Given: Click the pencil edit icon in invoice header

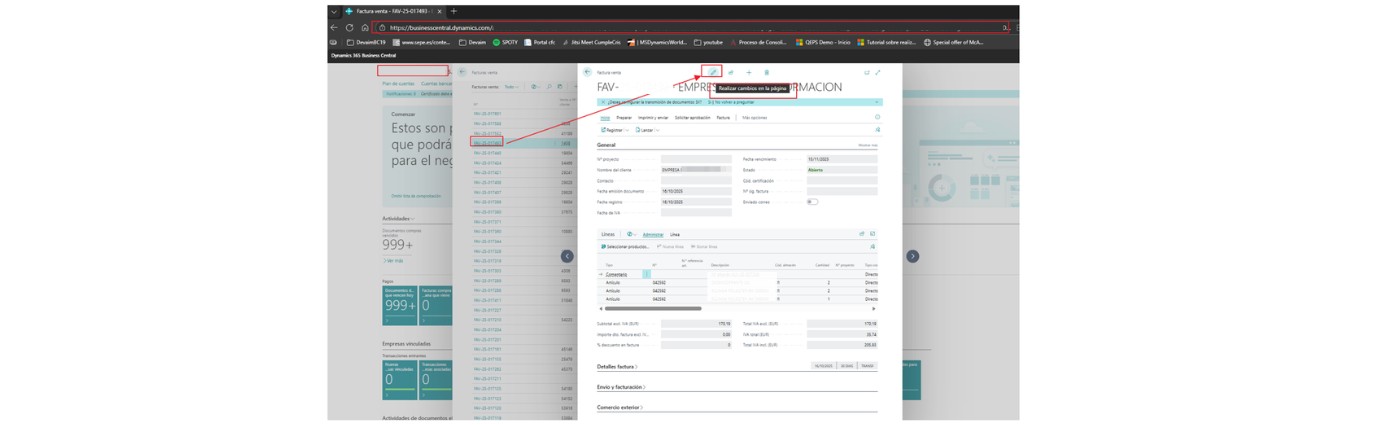Looking at the screenshot, I should coord(713,72).
